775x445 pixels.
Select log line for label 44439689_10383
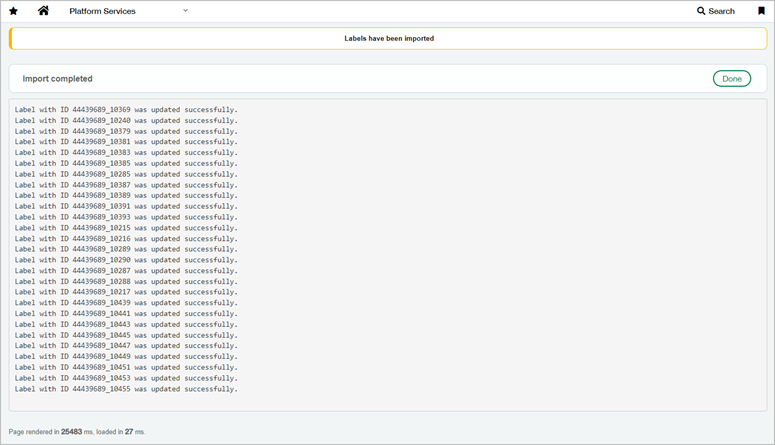pos(126,153)
